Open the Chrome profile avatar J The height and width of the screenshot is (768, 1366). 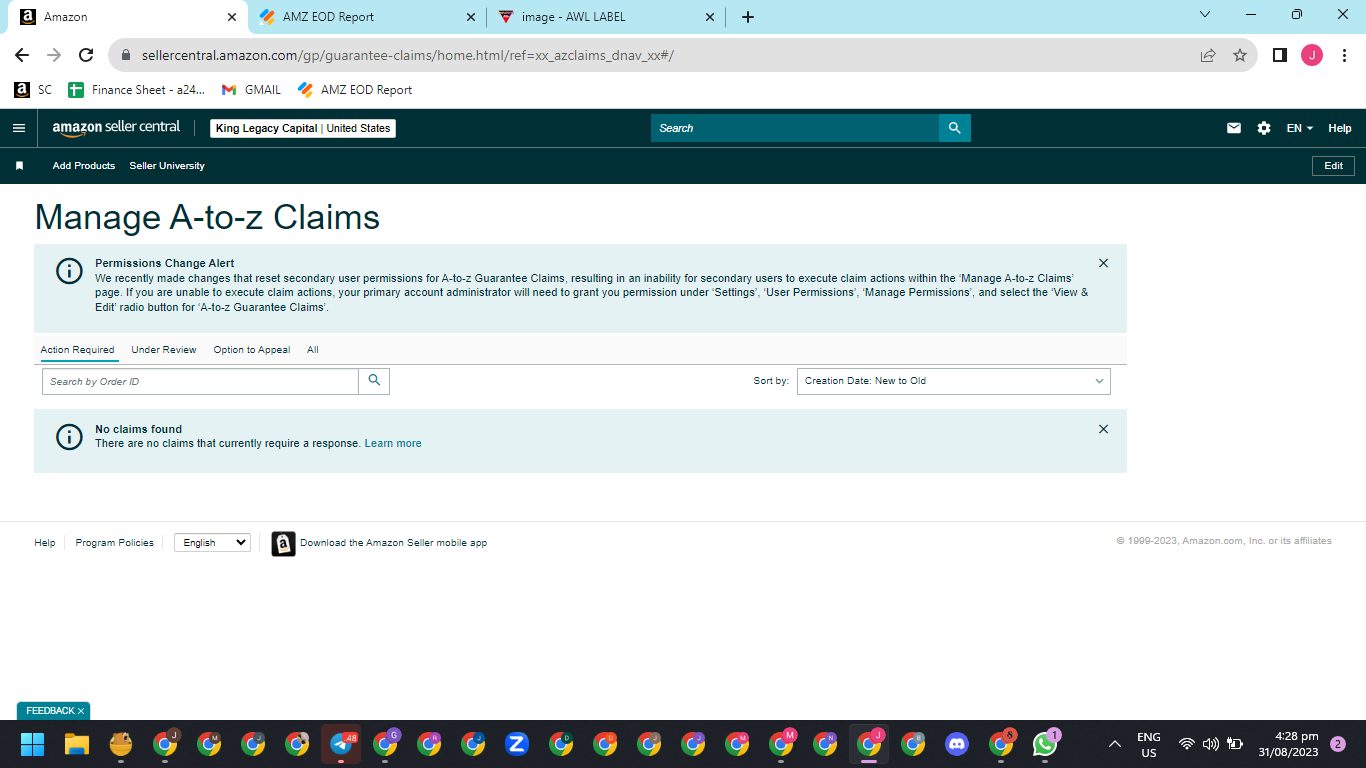1312,55
